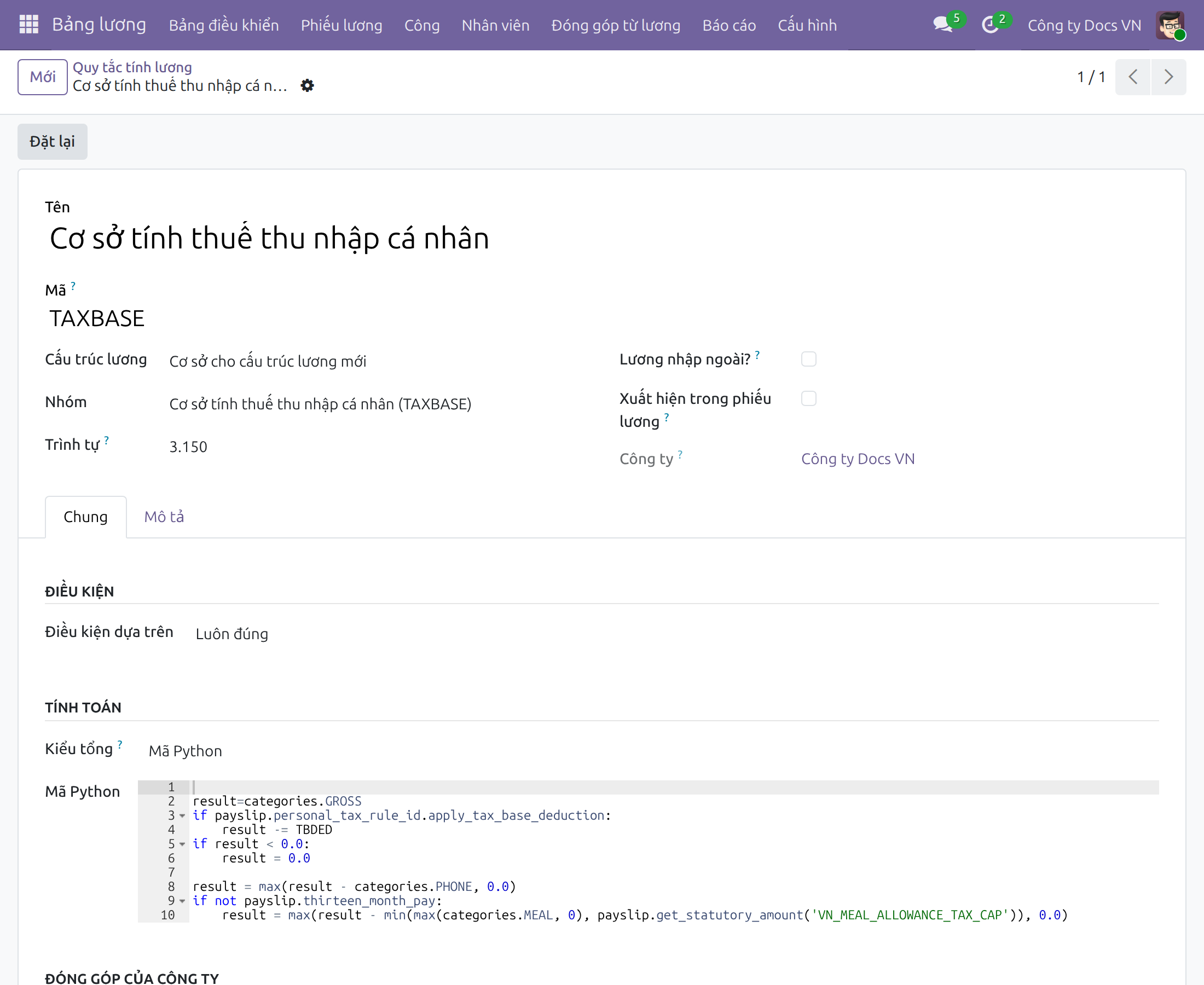Open the Cấu hình menu

807,25
